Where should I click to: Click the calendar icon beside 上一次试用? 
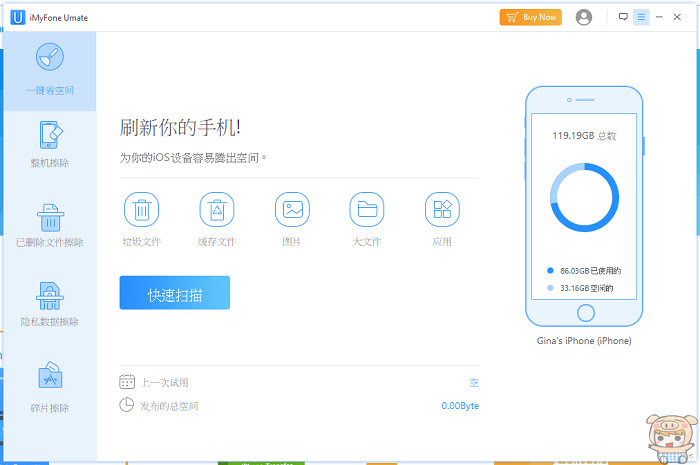click(x=127, y=382)
